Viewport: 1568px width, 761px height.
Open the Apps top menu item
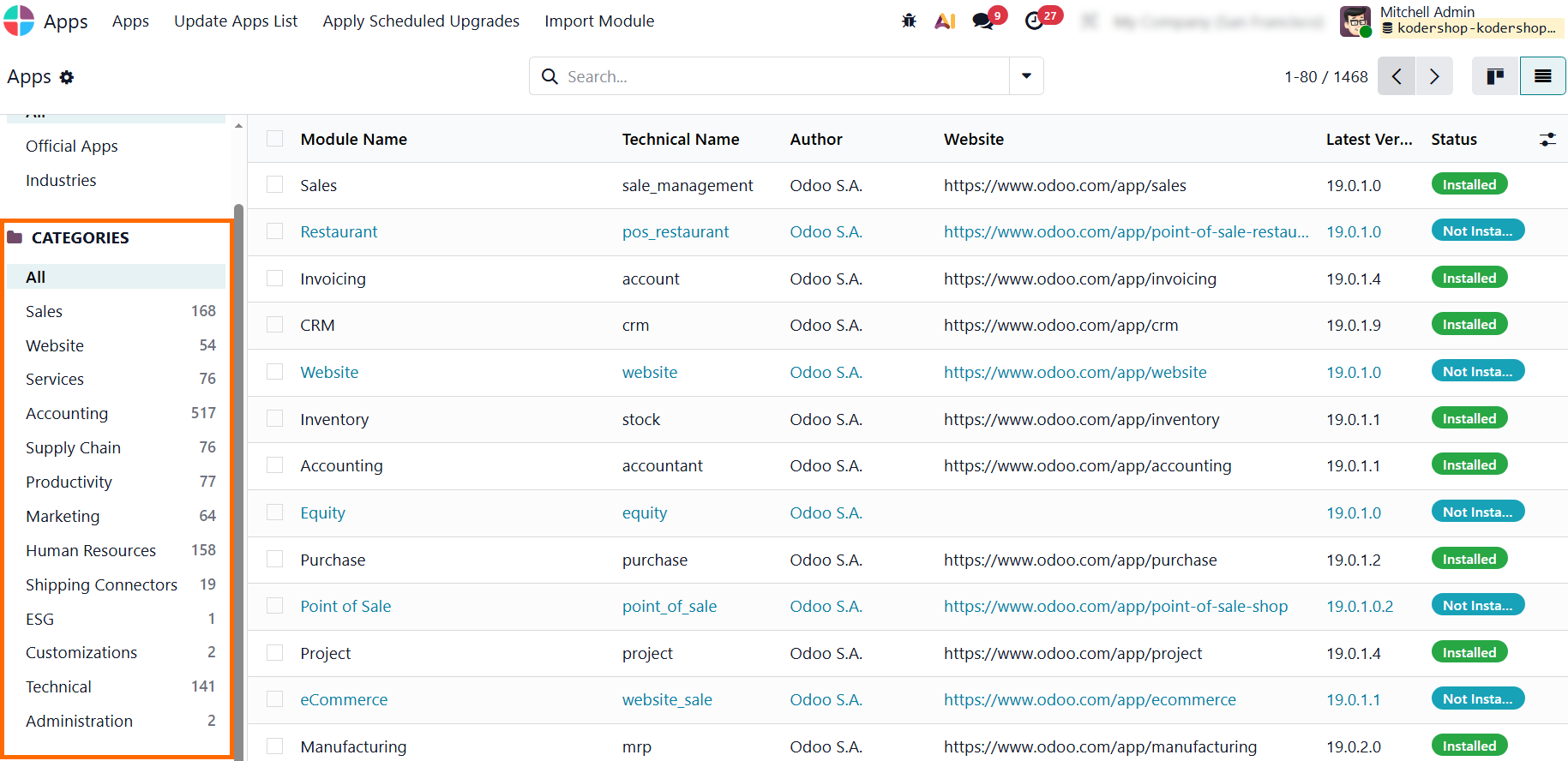[x=130, y=21]
